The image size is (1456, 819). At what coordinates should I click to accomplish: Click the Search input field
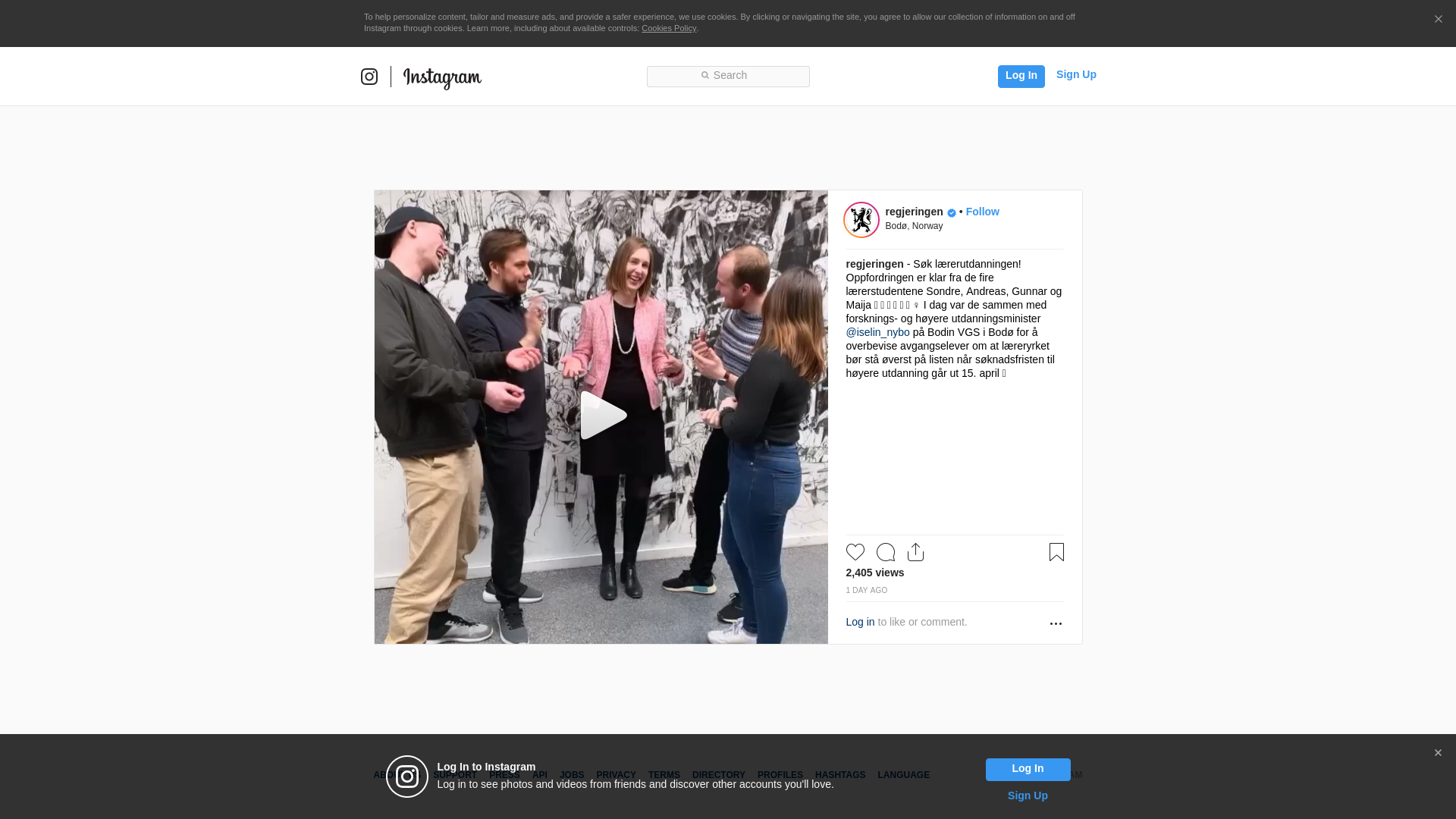(x=728, y=76)
